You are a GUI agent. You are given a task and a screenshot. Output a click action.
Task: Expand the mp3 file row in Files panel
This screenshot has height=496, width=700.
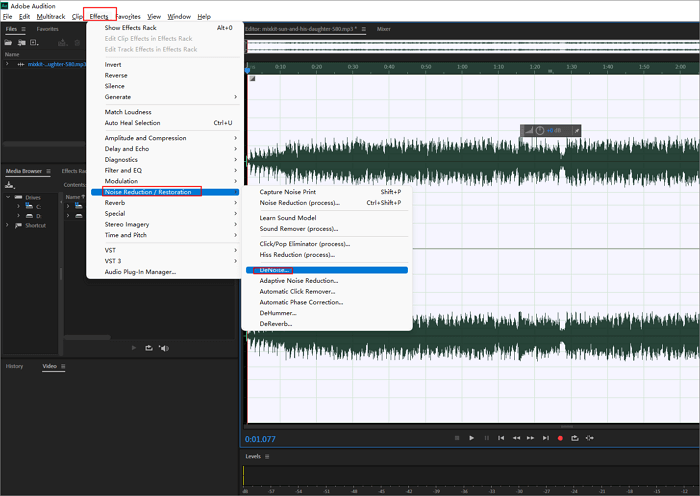(7, 64)
